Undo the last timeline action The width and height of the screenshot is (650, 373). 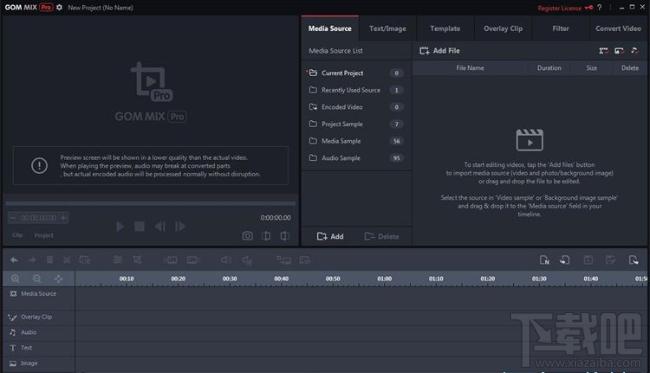click(x=14, y=260)
